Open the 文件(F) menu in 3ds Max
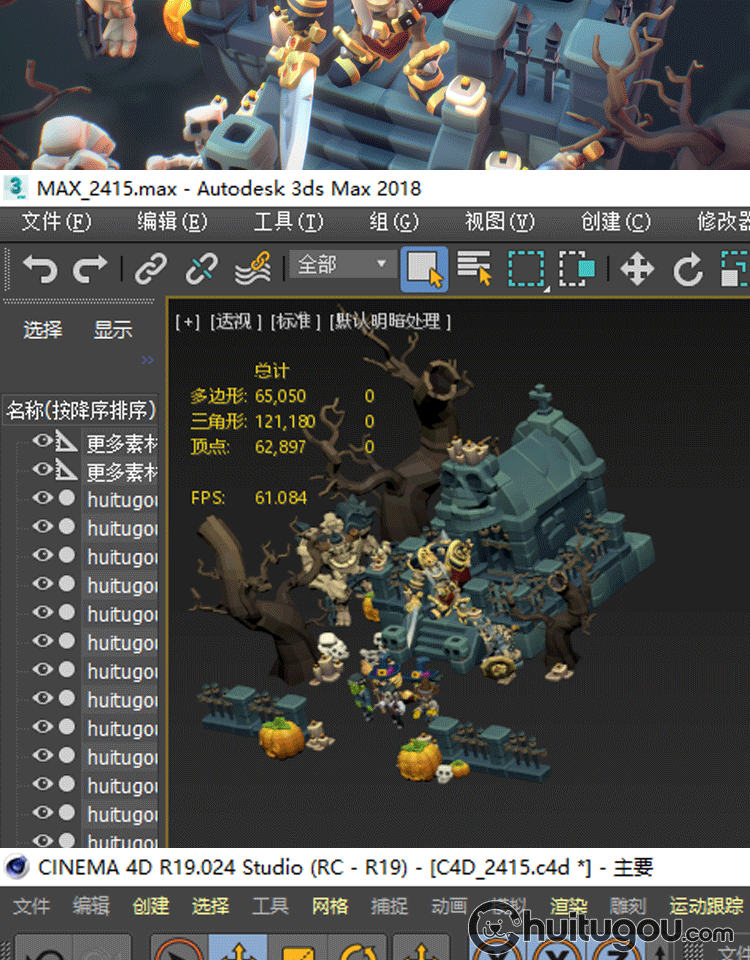The height and width of the screenshot is (960, 750). 56,222
